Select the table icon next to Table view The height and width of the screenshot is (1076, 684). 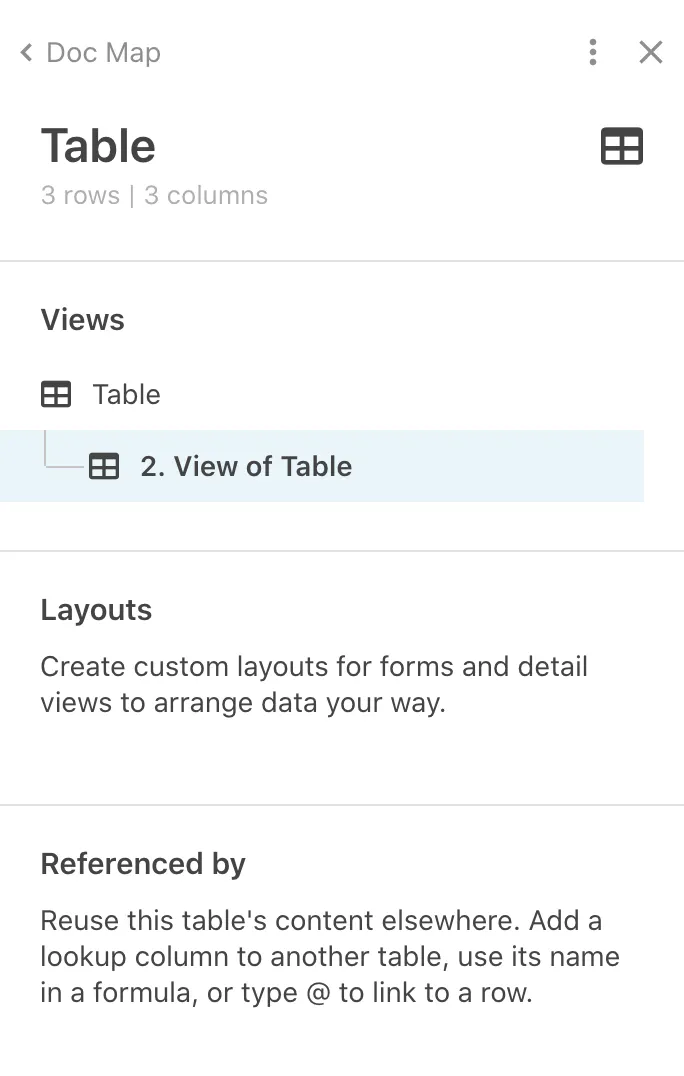(x=57, y=394)
